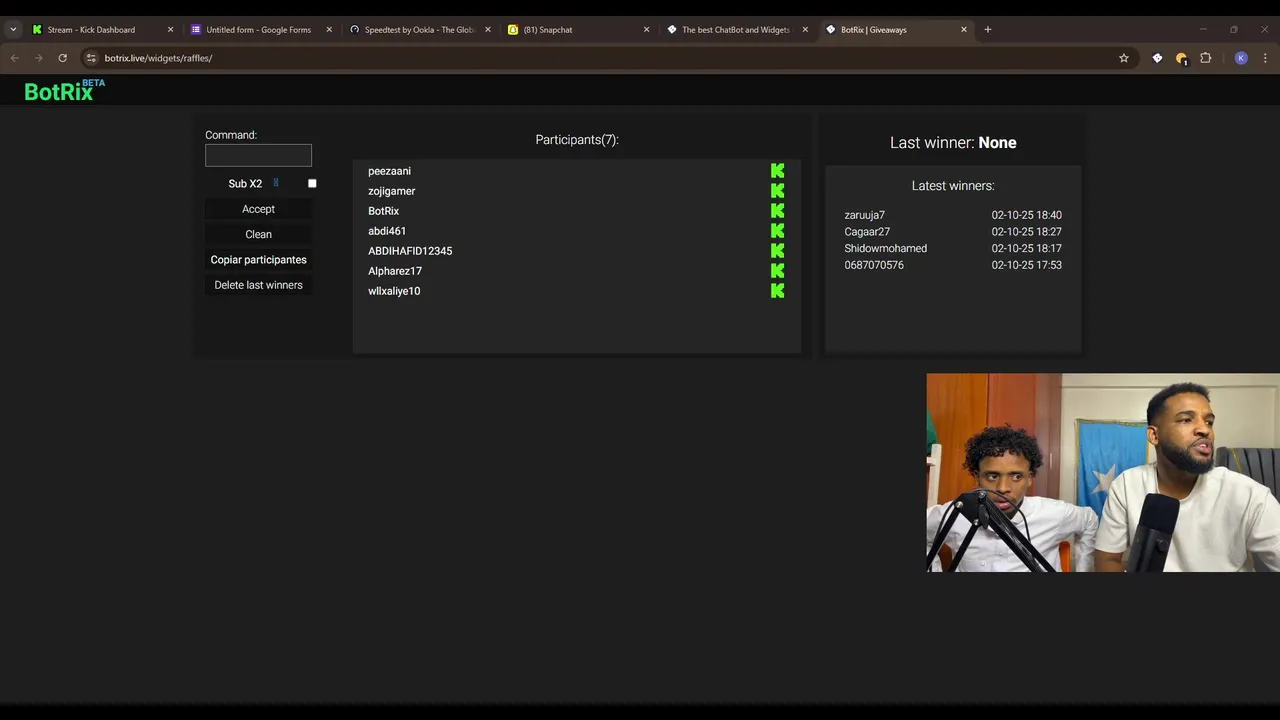This screenshot has height=720, width=1280.
Task: Switch to the Speedtest by Ookla tab
Action: pyautogui.click(x=418, y=30)
